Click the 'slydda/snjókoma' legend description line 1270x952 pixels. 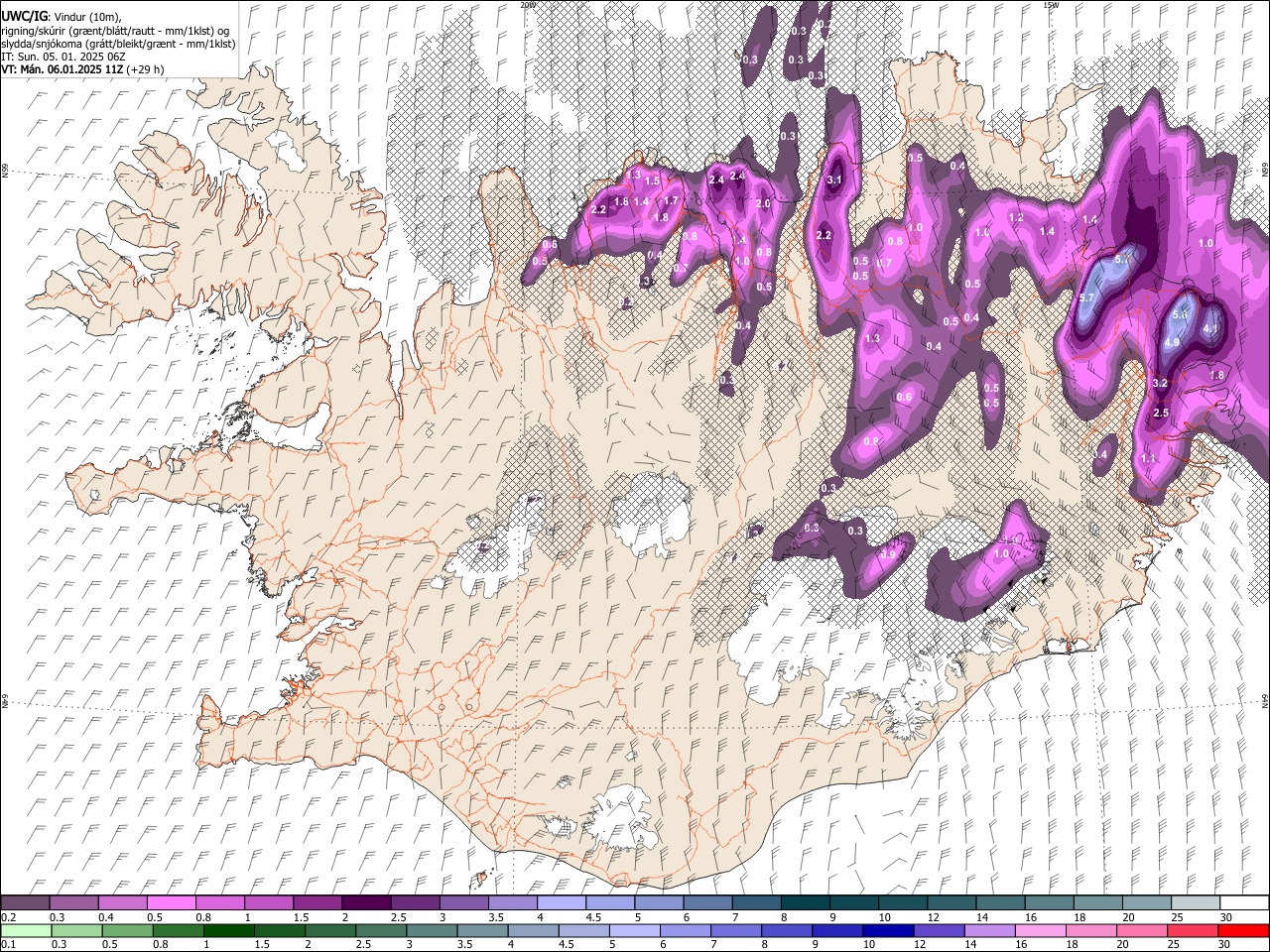(x=118, y=44)
